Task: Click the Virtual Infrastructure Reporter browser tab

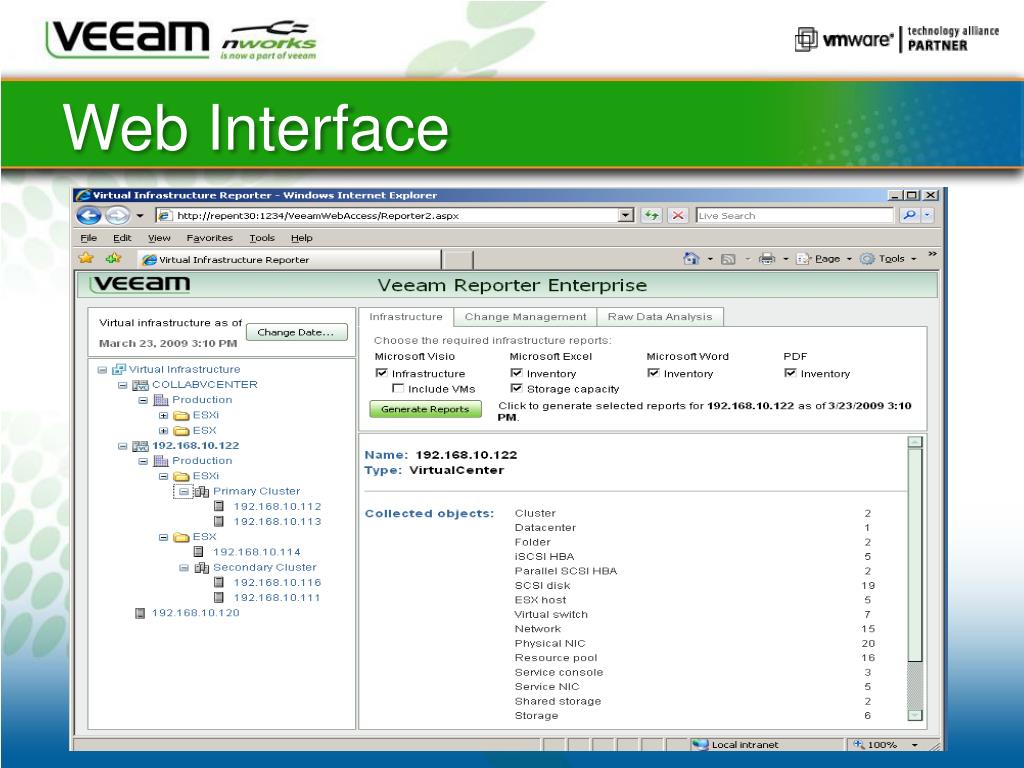Action: click(x=289, y=259)
